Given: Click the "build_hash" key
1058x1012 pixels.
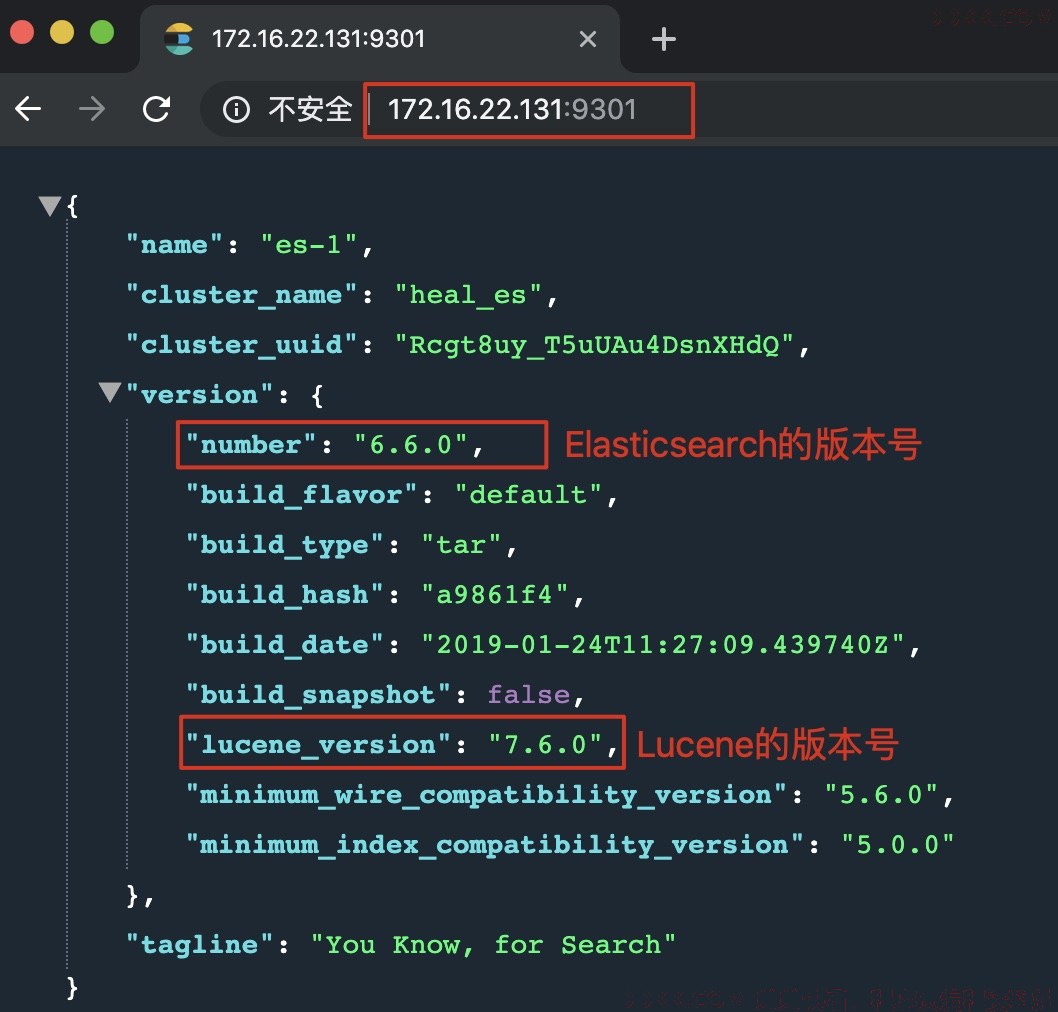Looking at the screenshot, I should pos(284,594).
